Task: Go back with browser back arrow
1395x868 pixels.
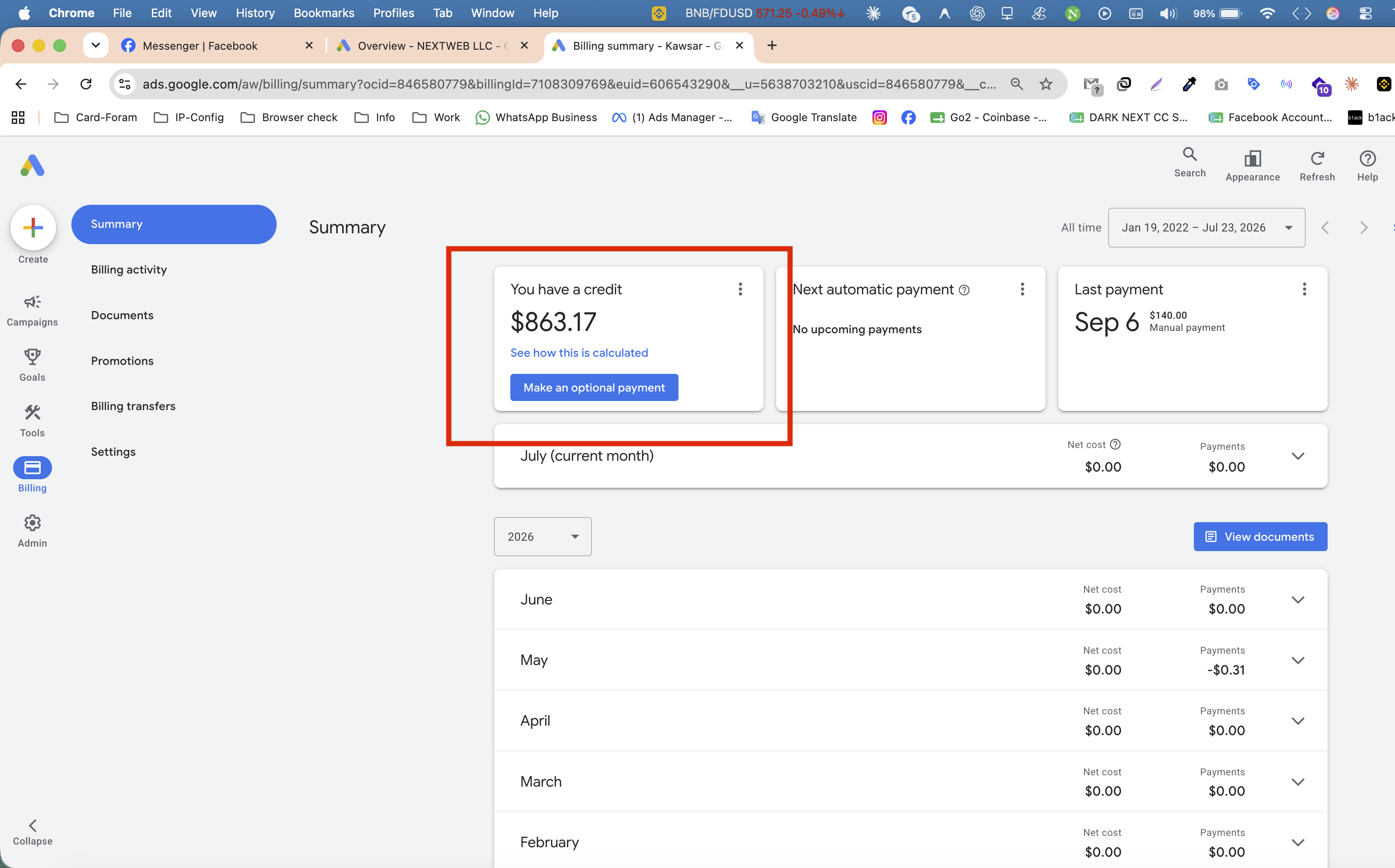Action: pos(21,84)
